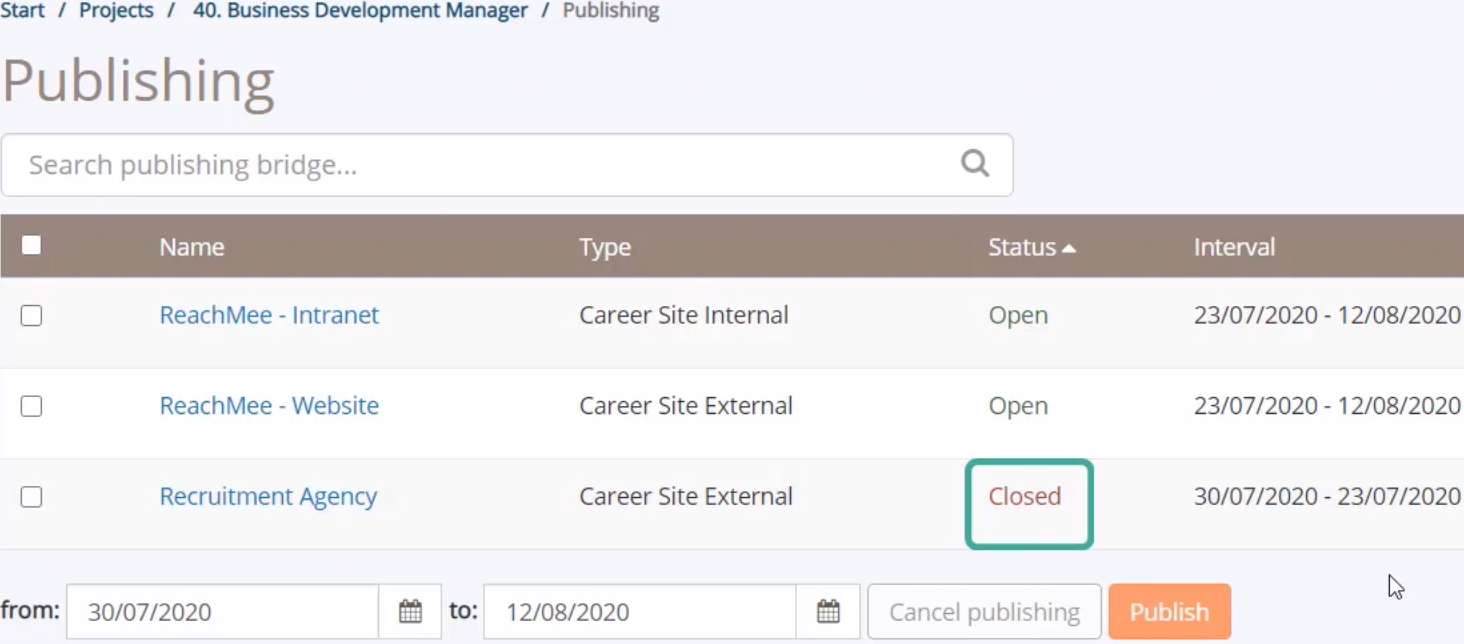Click the to date field 12/08/2020
The image size is (1464, 644).
(640, 611)
